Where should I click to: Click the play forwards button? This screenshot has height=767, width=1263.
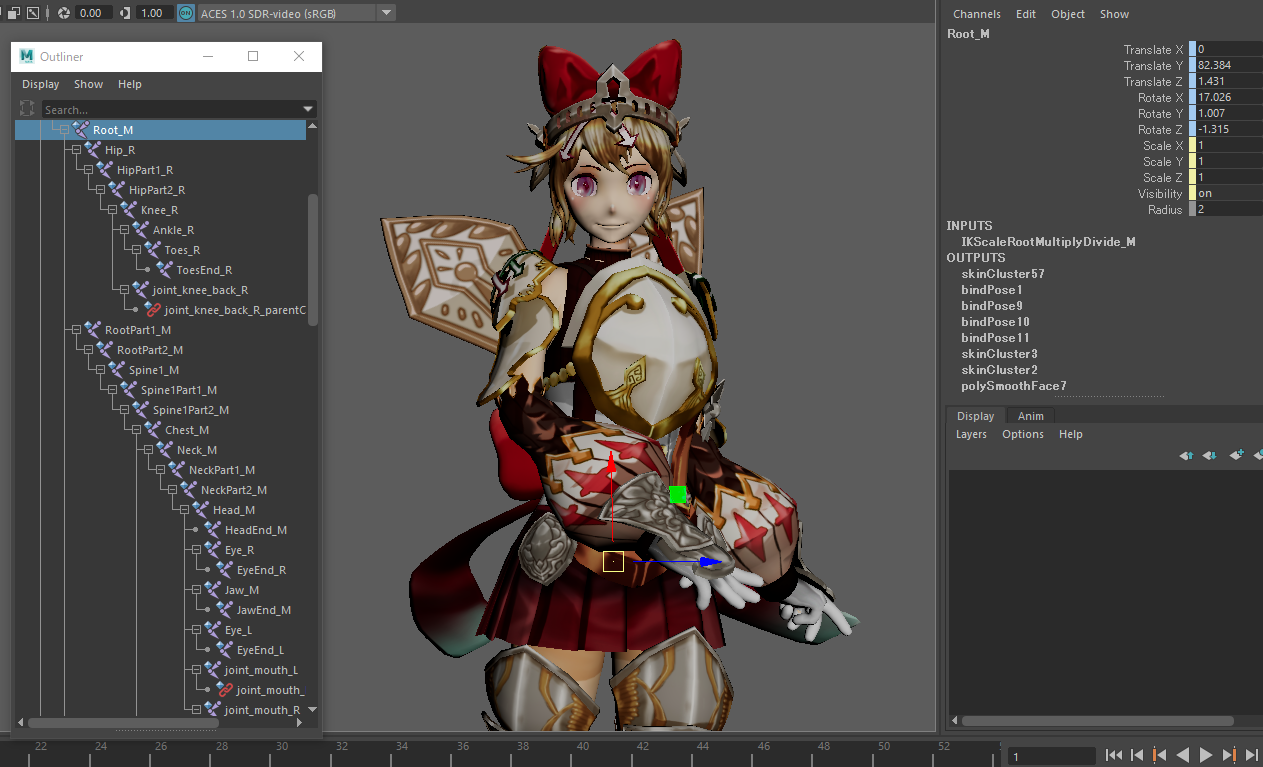point(1206,755)
